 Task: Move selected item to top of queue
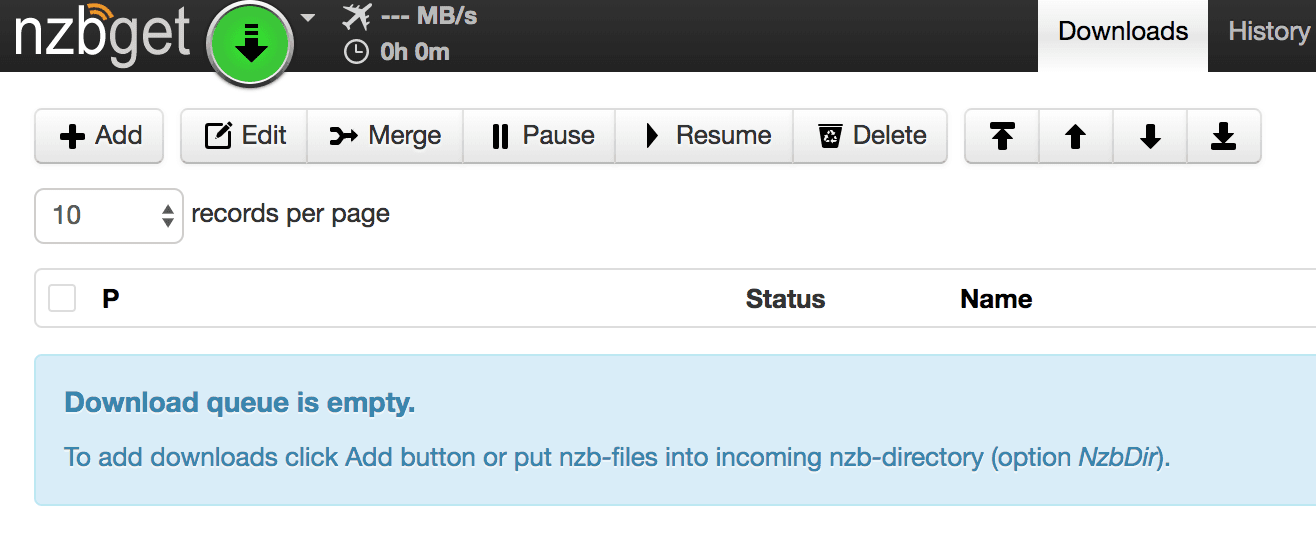coord(1002,136)
